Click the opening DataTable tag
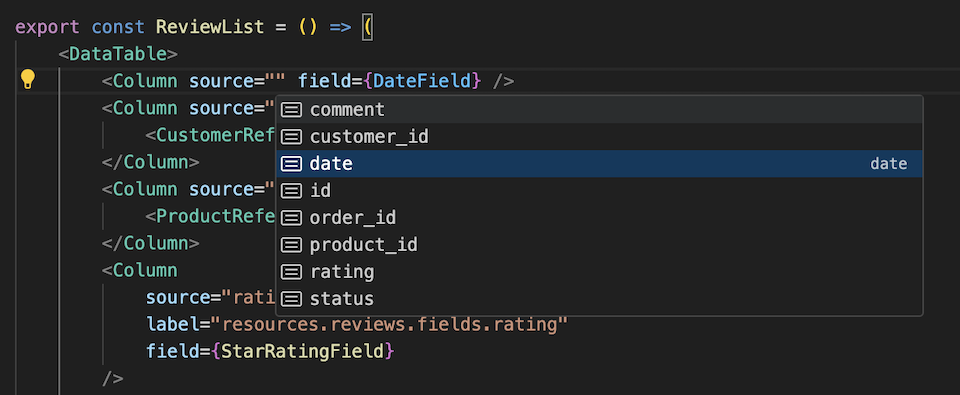This screenshot has width=960, height=395. [x=118, y=55]
